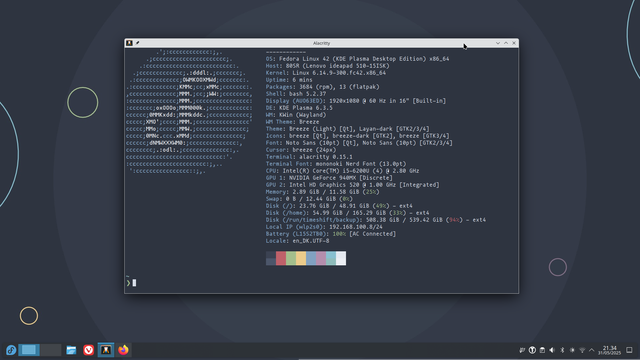The image size is (640, 360).
Task: Click the 'WM: KWin (Wayland)' line
Action: tap(296, 115)
